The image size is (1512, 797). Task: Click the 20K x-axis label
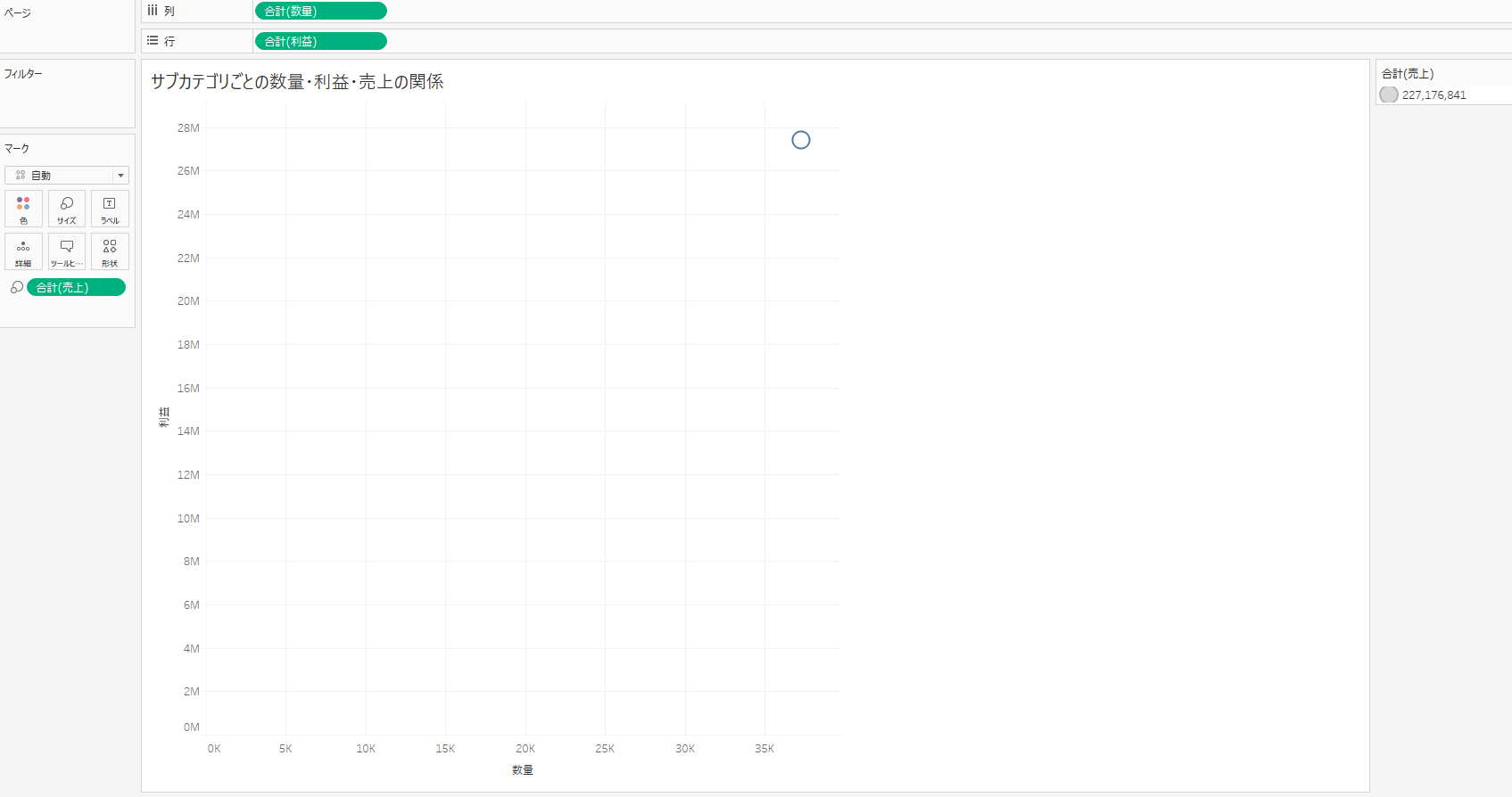[525, 749]
